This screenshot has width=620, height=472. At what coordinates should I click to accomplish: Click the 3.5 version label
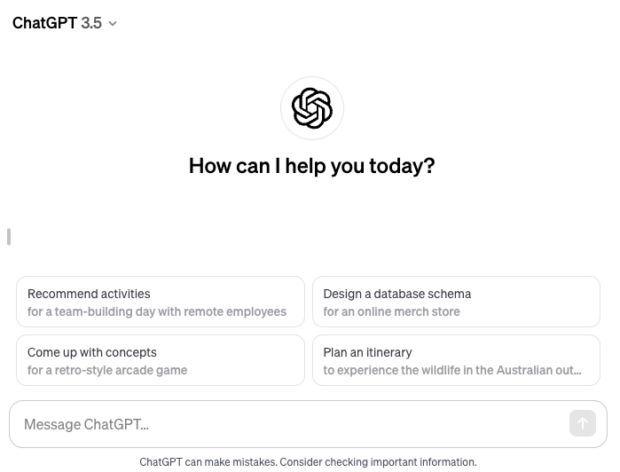coord(90,22)
